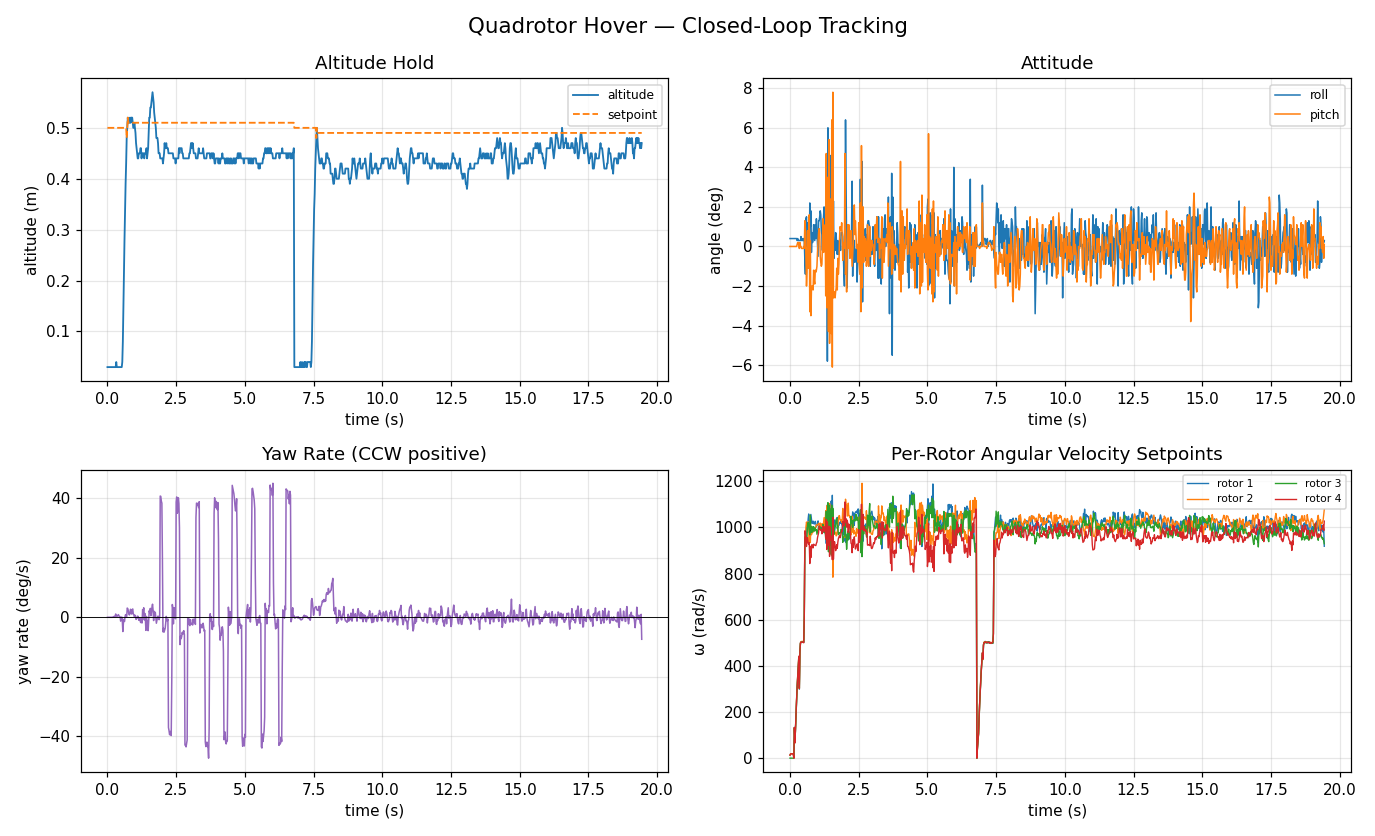Click the 'Per-Rotor Angular Velocity Setpoints' title
The height and width of the screenshot is (836, 1375).
[1057, 454]
